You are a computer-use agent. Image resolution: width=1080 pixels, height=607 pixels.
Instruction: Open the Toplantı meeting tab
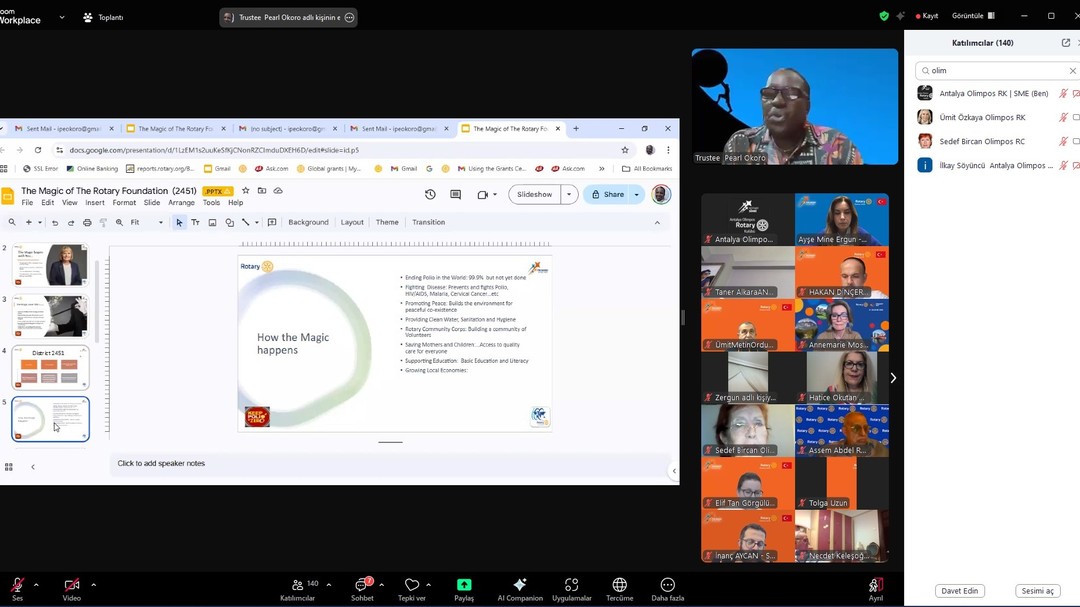click(103, 17)
